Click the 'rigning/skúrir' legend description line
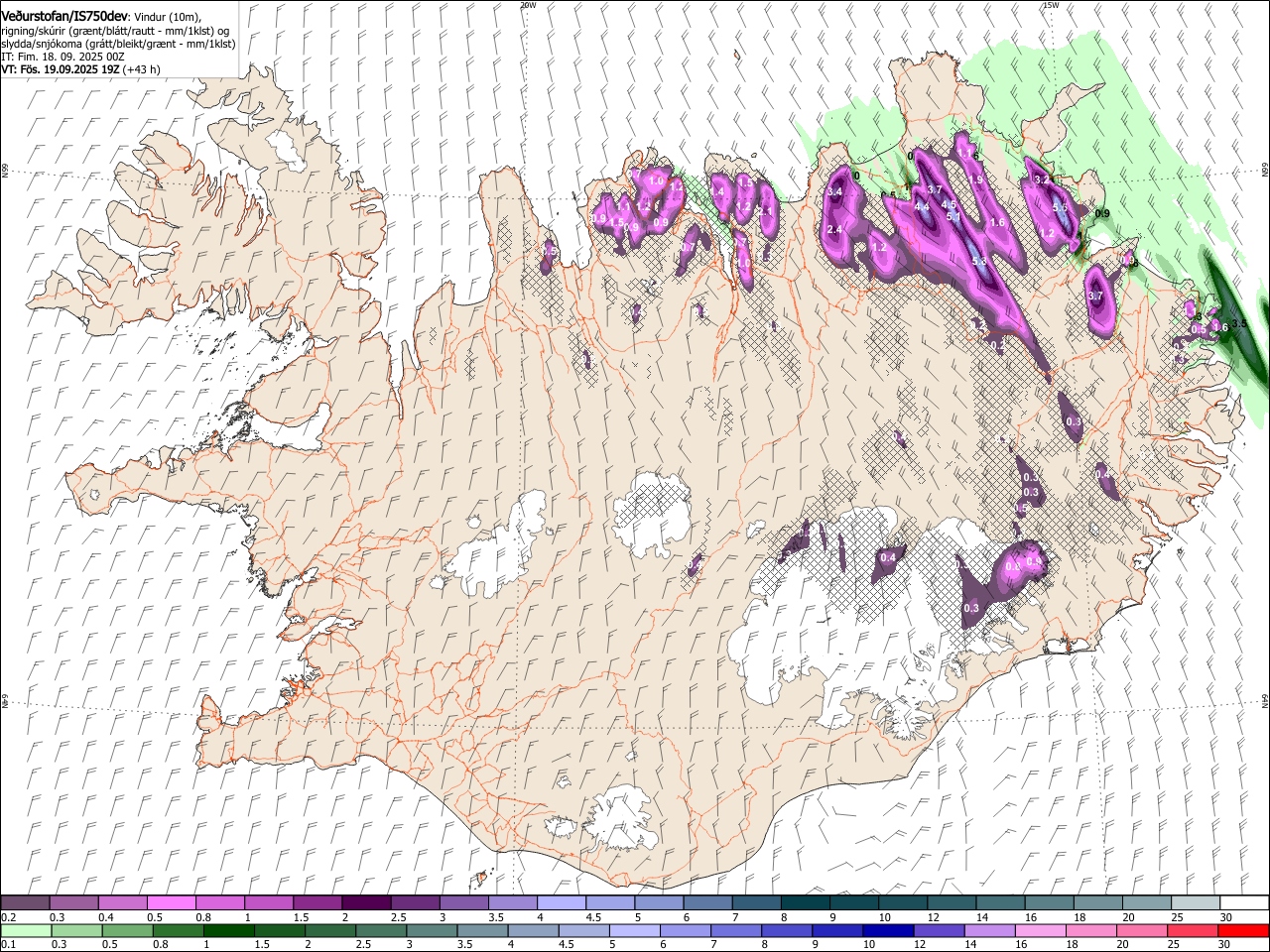 tap(117, 31)
